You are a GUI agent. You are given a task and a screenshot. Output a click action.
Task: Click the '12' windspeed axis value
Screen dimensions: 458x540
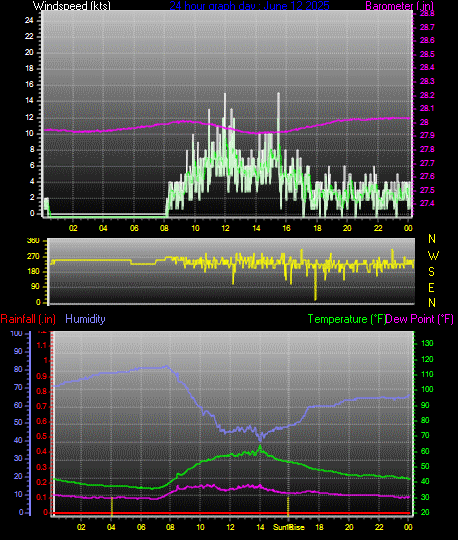(x=29, y=117)
